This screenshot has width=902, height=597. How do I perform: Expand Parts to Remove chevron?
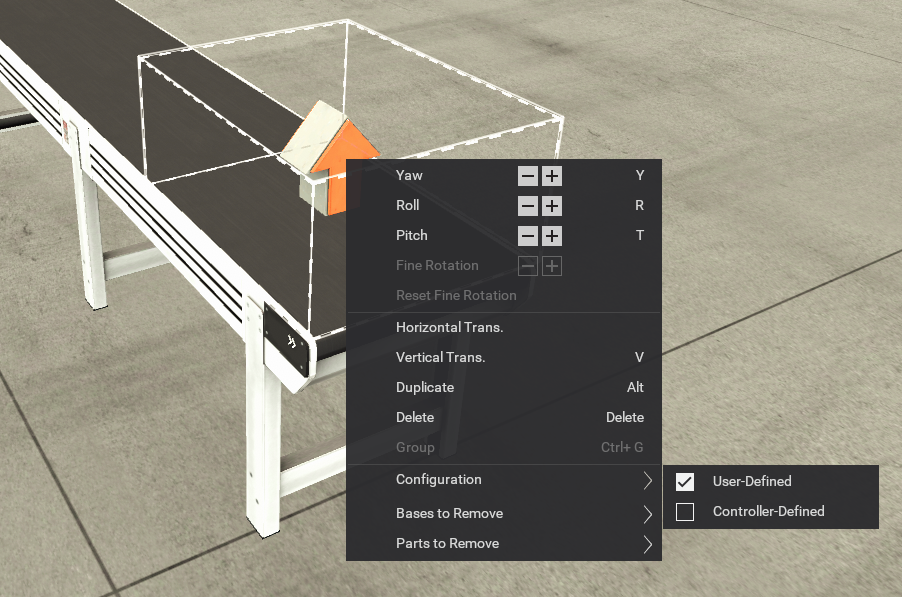pos(648,544)
